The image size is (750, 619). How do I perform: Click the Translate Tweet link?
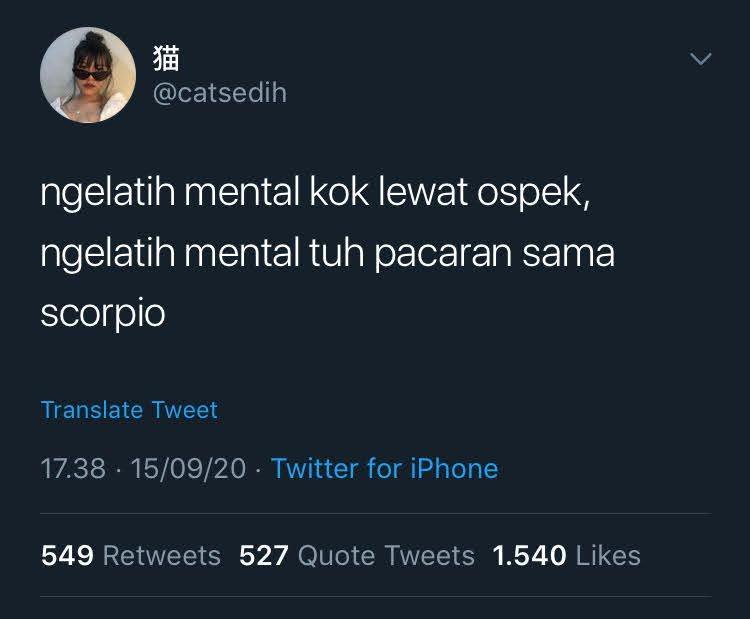click(129, 410)
